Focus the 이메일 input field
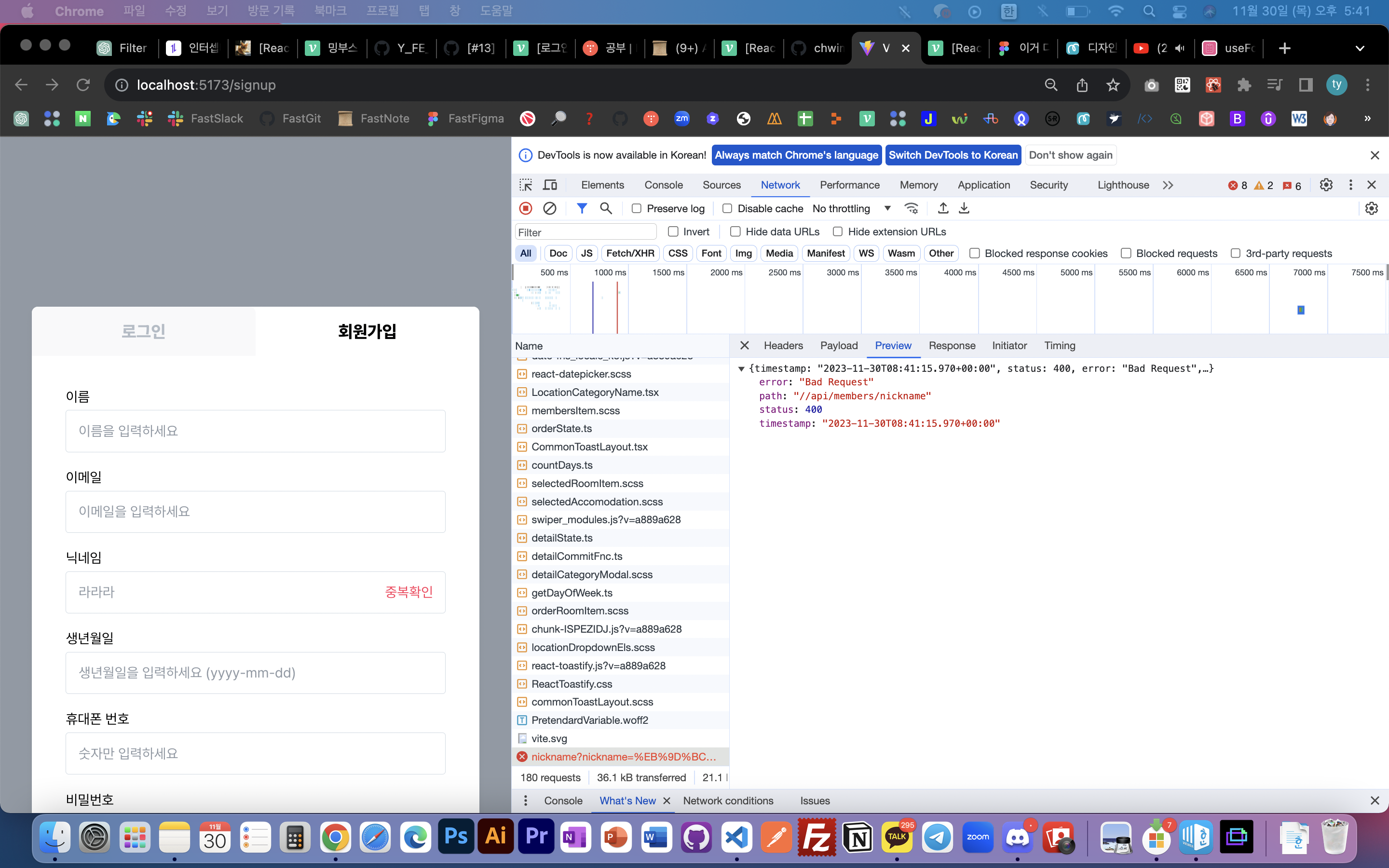The image size is (1389, 868). (256, 512)
